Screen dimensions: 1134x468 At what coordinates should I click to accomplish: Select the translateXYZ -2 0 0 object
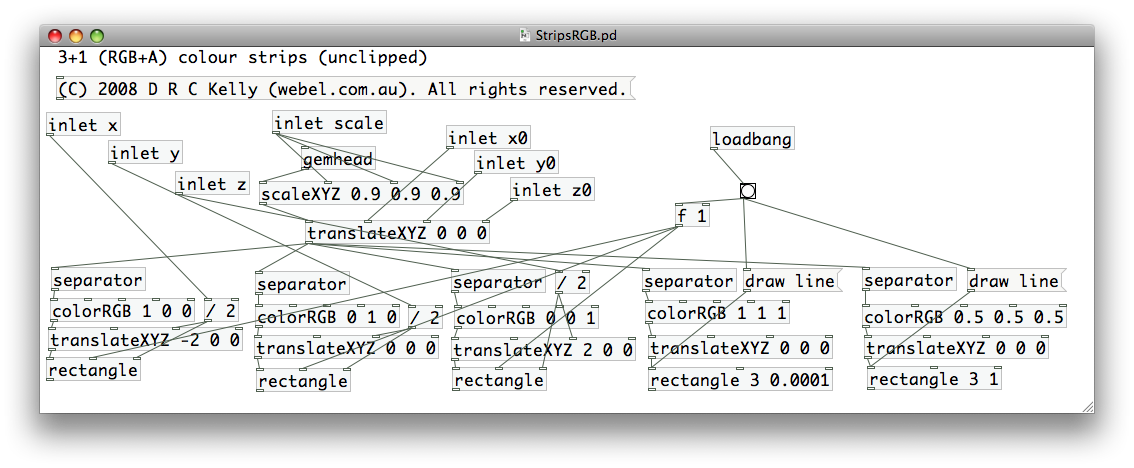coord(145,340)
